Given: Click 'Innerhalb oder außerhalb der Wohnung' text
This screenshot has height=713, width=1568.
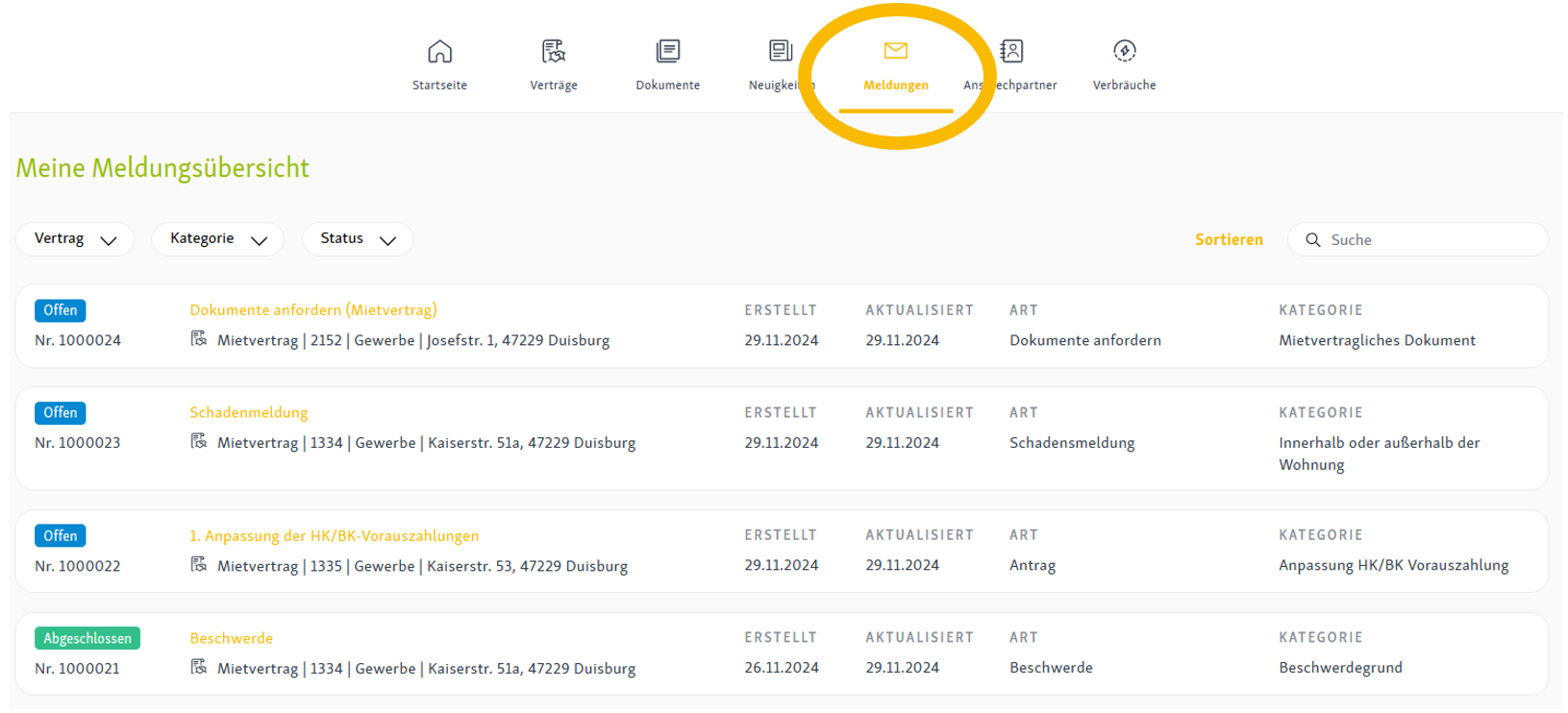Looking at the screenshot, I should pyautogui.click(x=1379, y=454).
